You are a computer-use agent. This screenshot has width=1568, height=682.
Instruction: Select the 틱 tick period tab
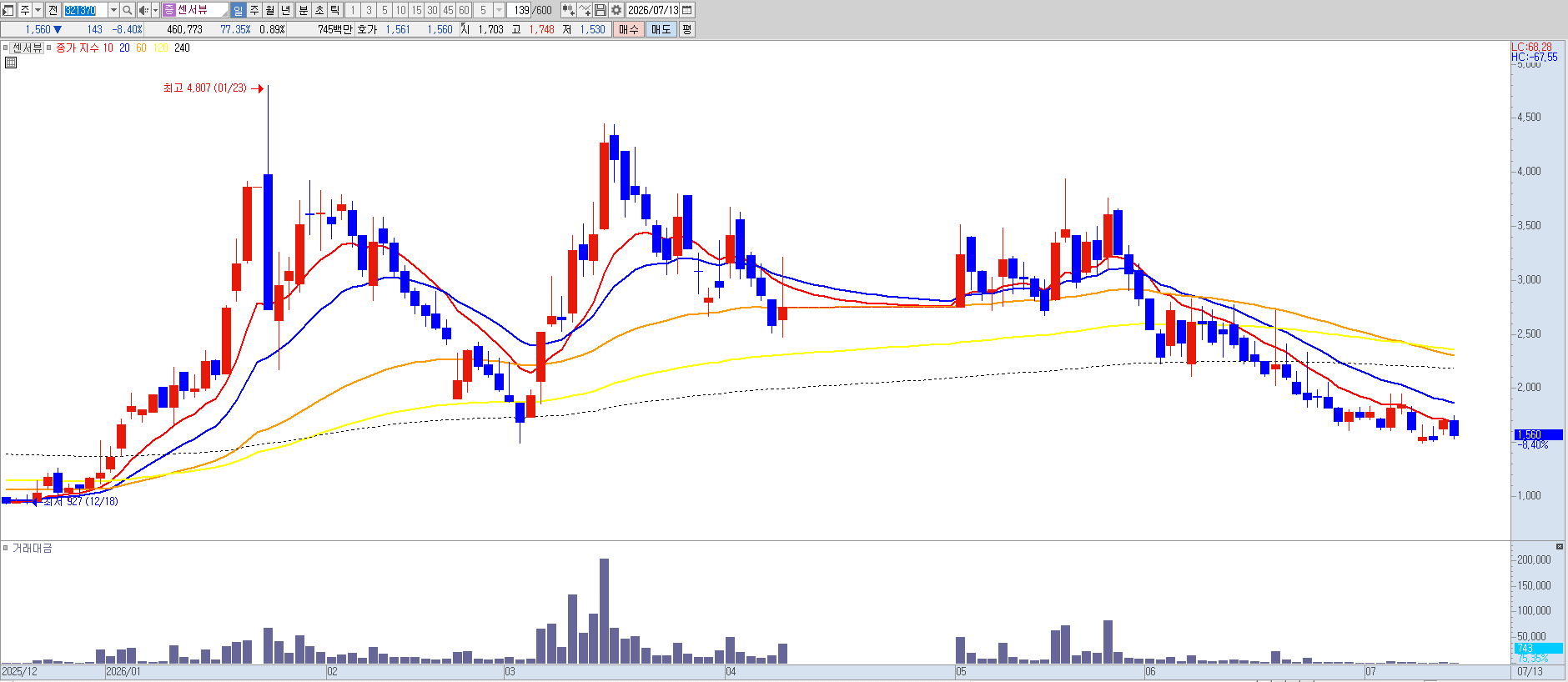[x=334, y=10]
